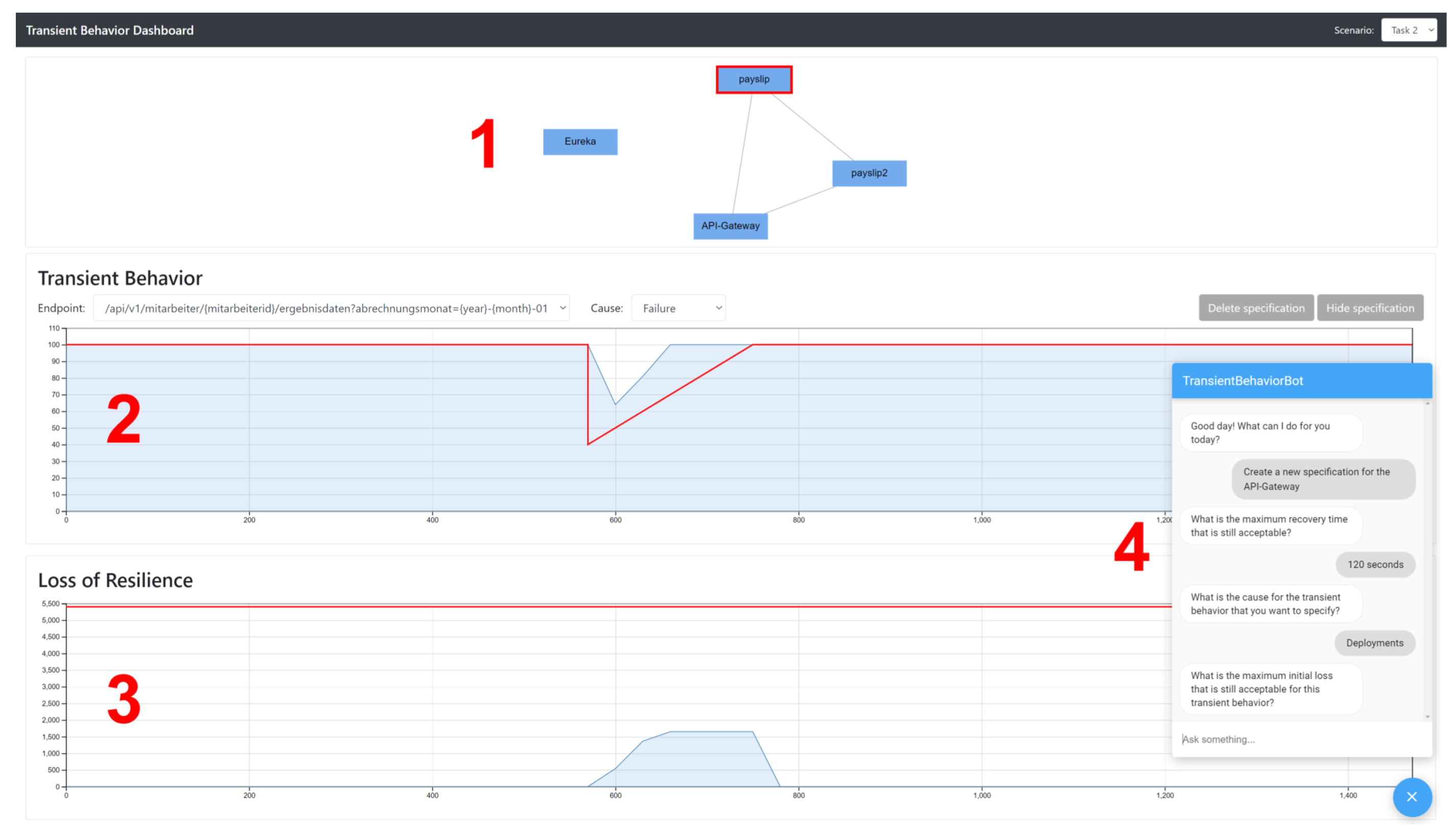Image resolution: width=1456 pixels, height=836 pixels.
Task: Click the loss of resilience plateau area
Action: [x=710, y=758]
